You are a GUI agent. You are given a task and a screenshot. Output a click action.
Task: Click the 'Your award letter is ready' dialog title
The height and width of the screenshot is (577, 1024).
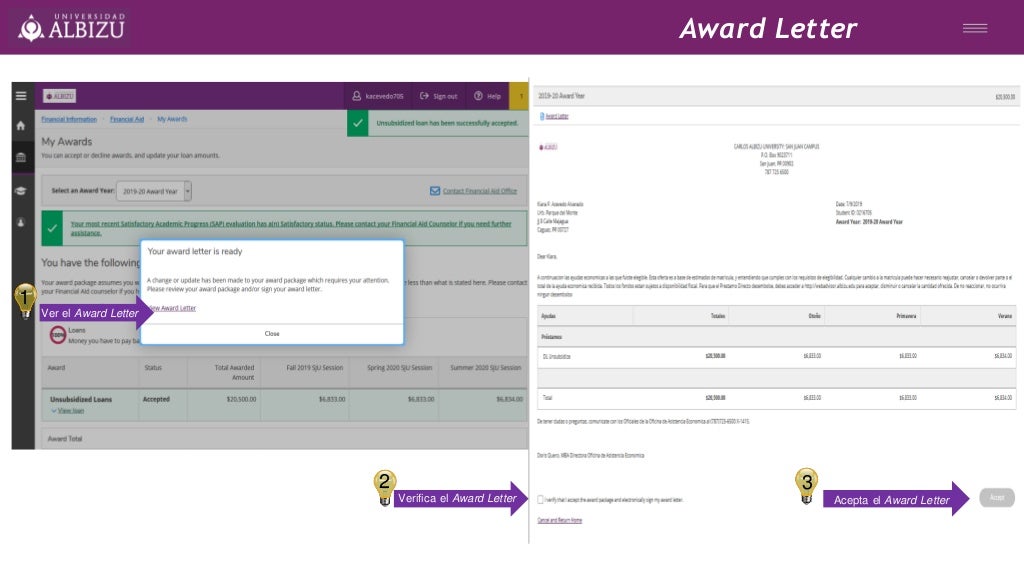(x=195, y=251)
